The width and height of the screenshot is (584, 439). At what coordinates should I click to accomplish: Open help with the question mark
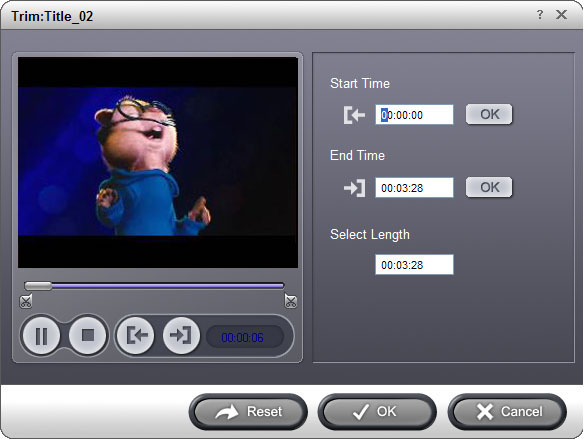(540, 15)
